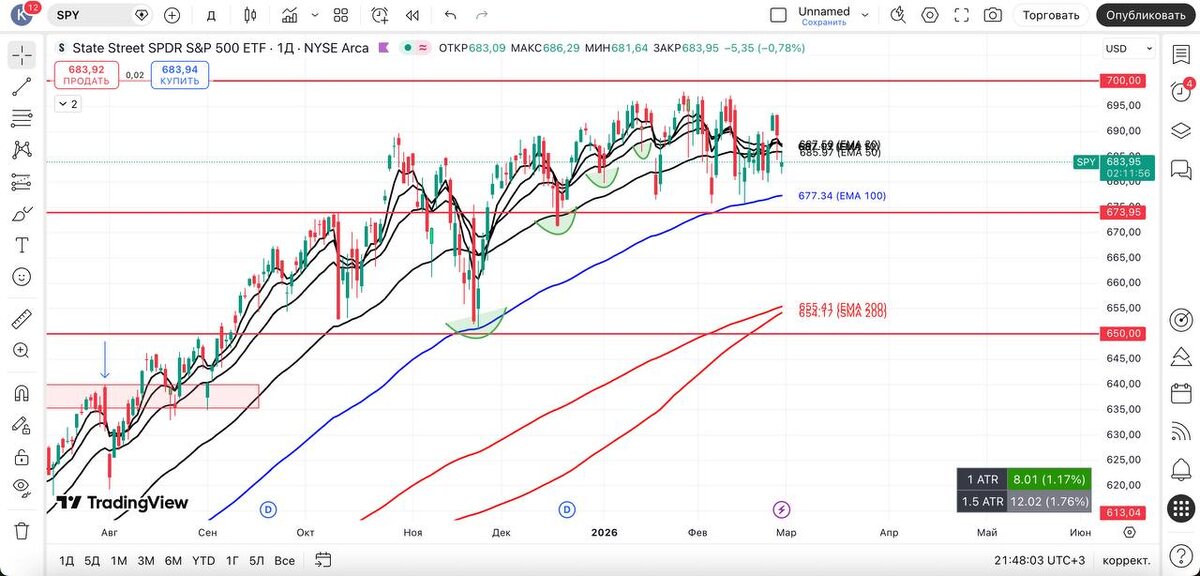The width and height of the screenshot is (1200, 576).
Task: Activate the zoom in tool
Action: point(22,350)
